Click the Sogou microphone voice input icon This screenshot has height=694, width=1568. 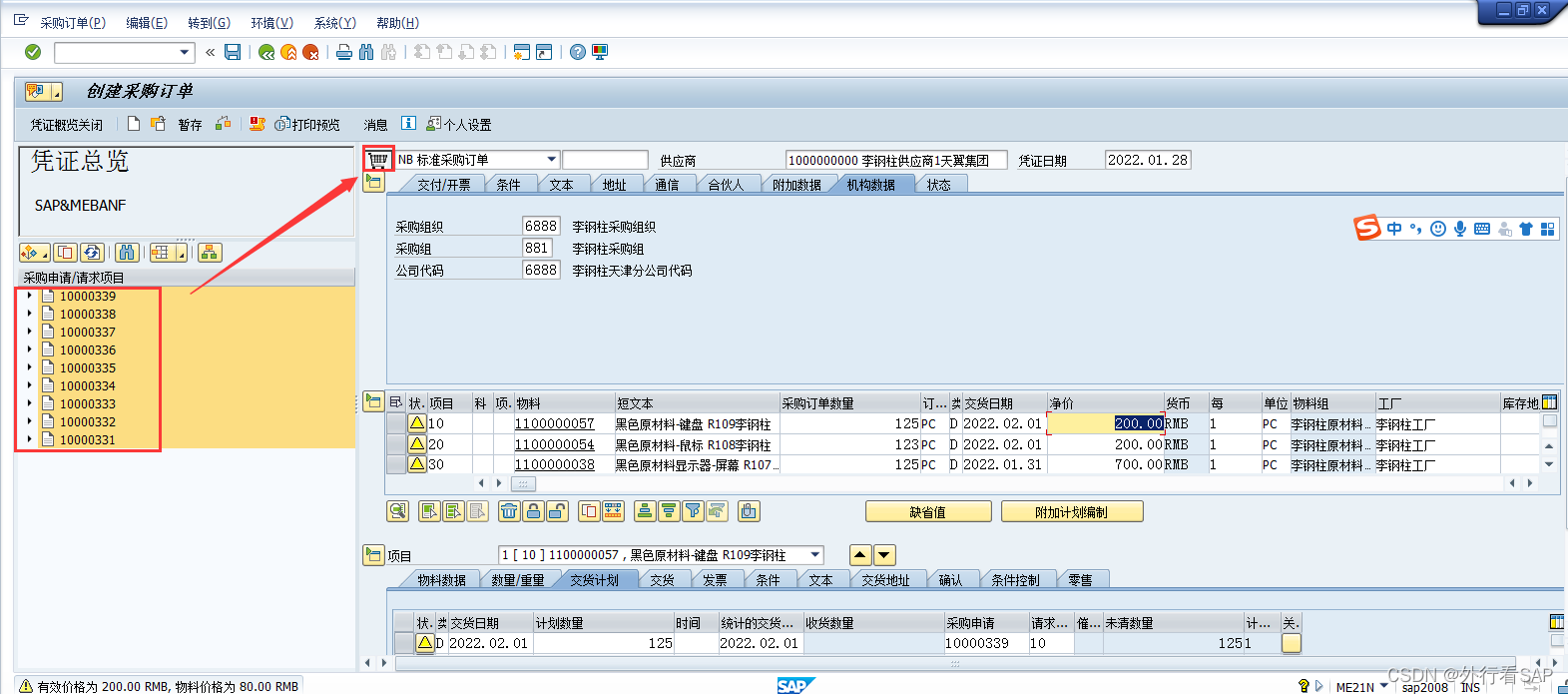click(x=1460, y=229)
